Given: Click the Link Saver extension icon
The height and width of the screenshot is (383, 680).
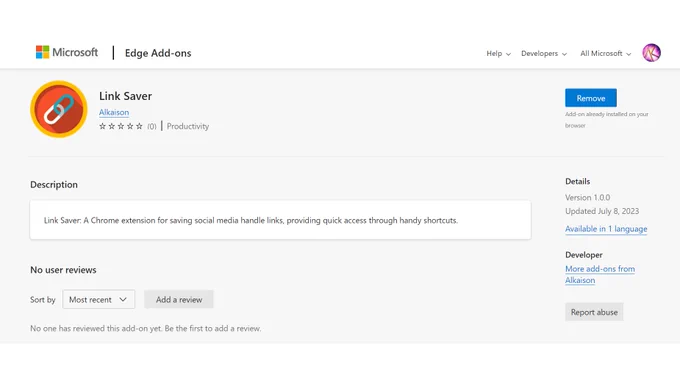Looking at the screenshot, I should click(59, 109).
